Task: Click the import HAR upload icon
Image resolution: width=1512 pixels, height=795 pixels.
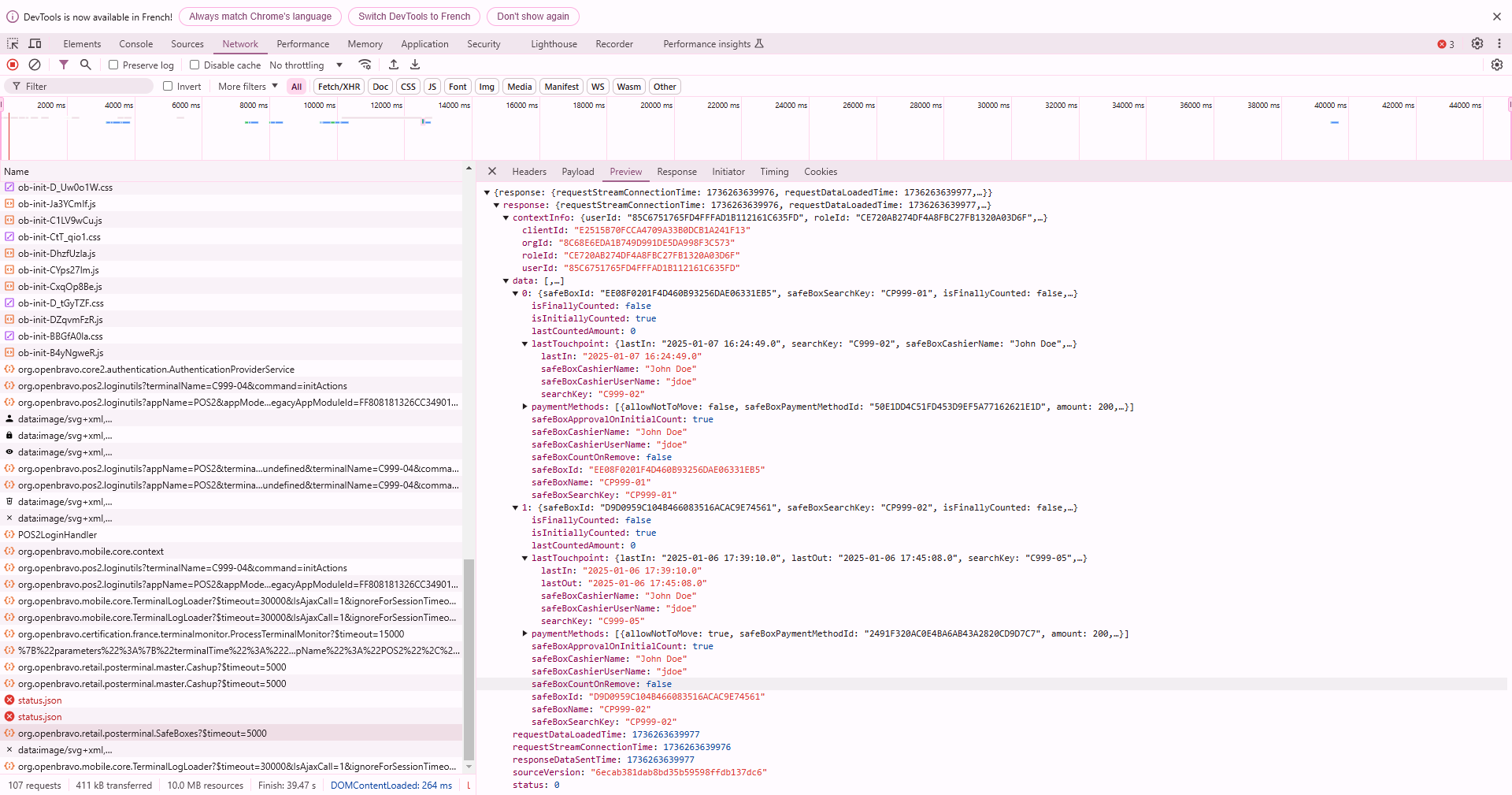Action: tap(394, 65)
